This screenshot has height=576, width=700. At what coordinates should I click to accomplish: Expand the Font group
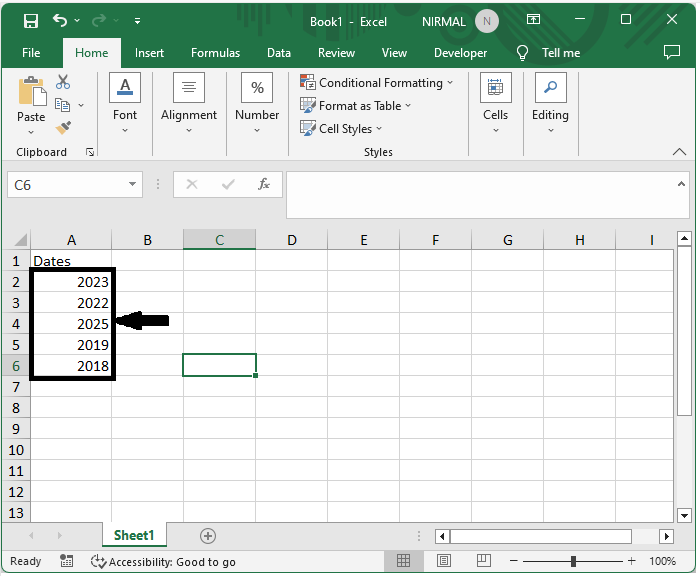point(125,103)
